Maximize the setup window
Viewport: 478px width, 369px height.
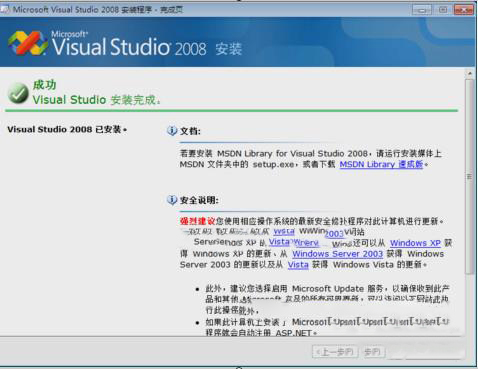click(x=443, y=10)
